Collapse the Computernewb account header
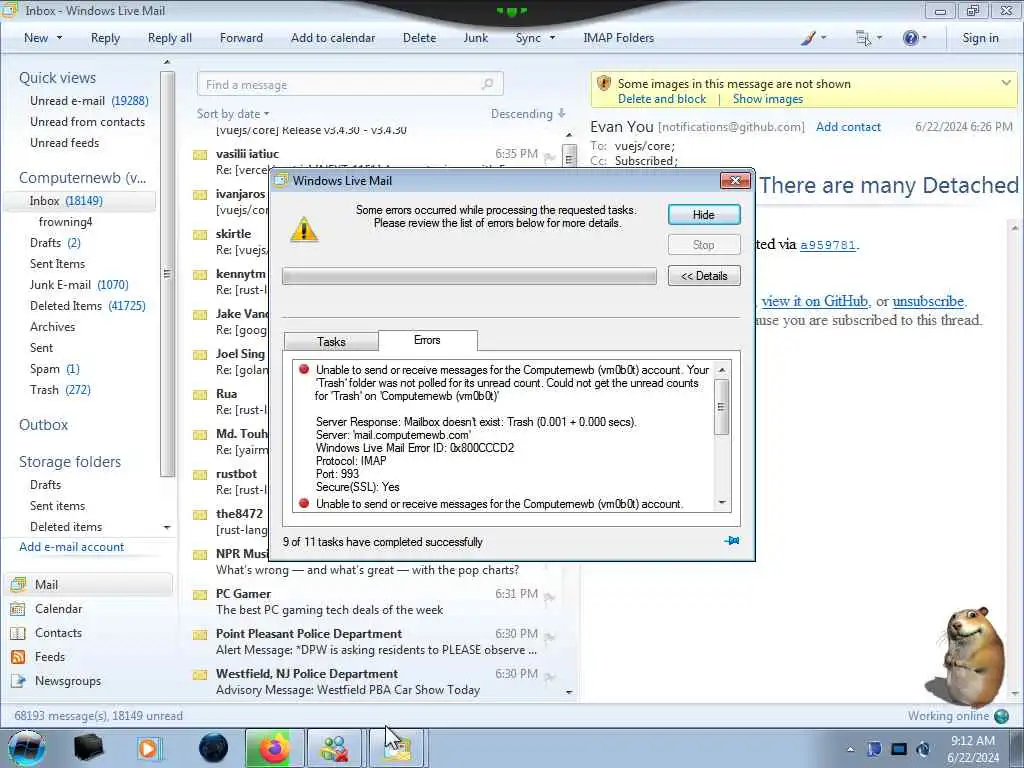The width and height of the screenshot is (1024, 768). tap(82, 178)
